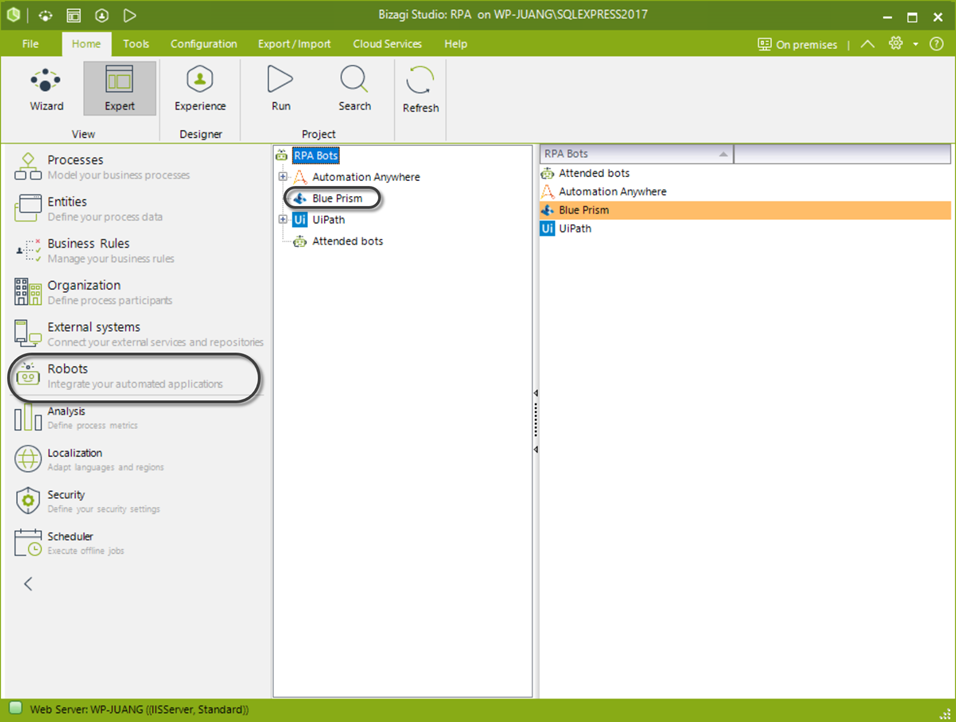The width and height of the screenshot is (957, 722).
Task: Select Blue Prism in the tree
Action: 337,198
